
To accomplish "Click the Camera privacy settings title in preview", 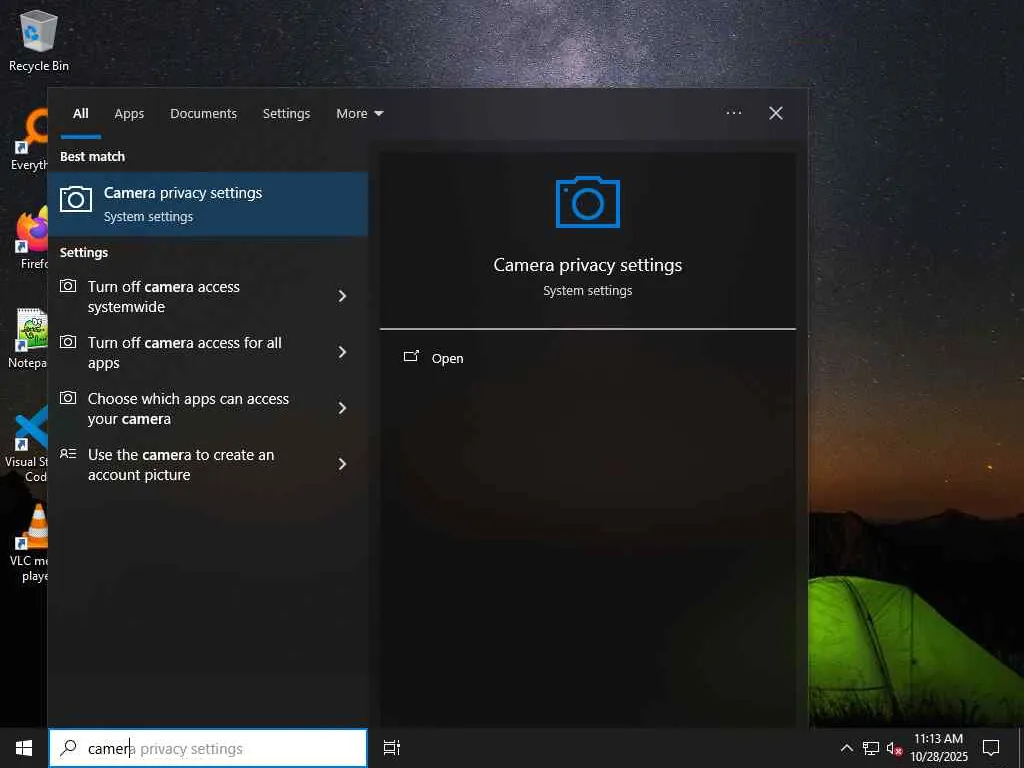I will coord(588,265).
